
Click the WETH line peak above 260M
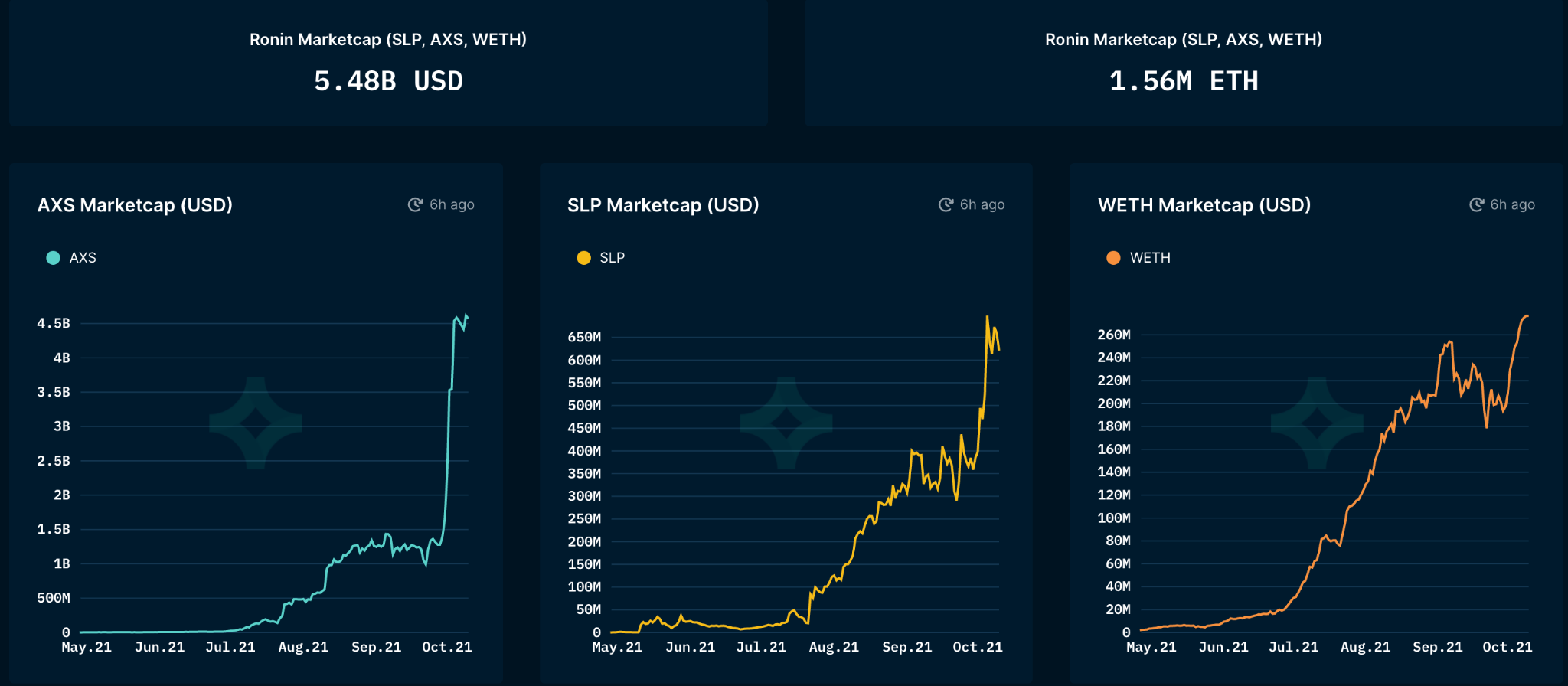tap(1527, 316)
